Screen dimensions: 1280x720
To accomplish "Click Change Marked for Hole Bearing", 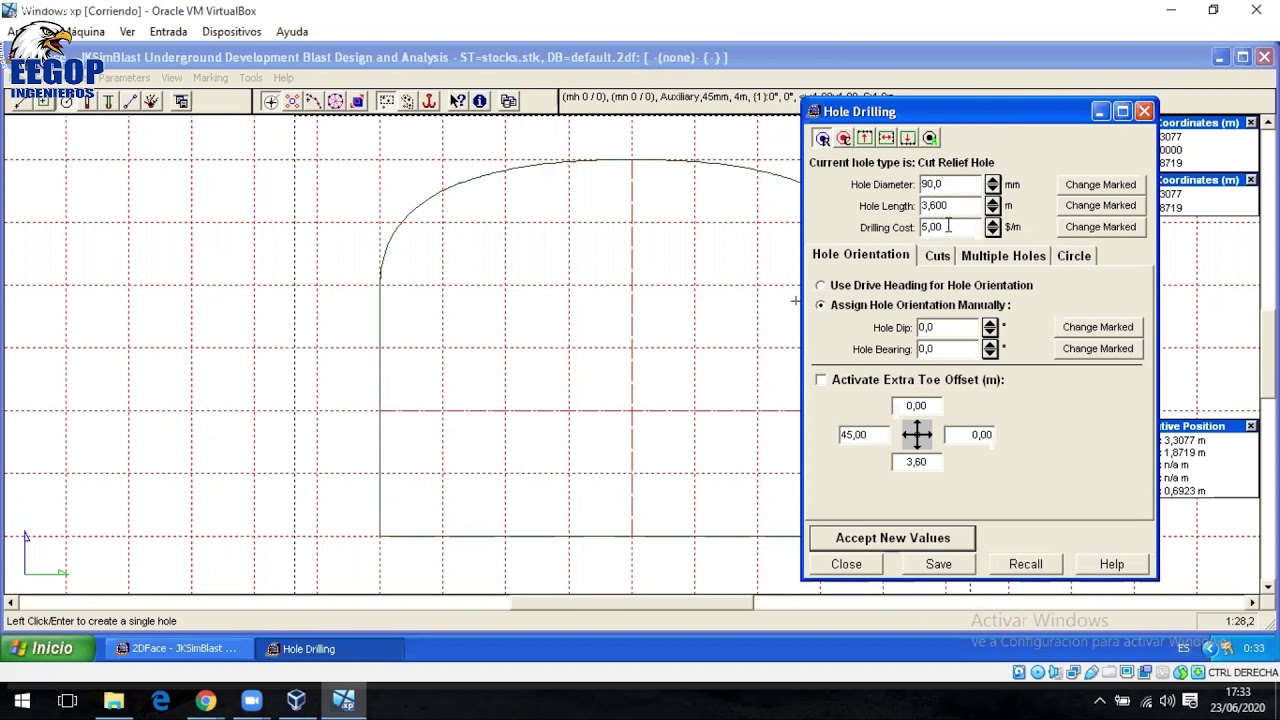I will click(x=1098, y=349).
